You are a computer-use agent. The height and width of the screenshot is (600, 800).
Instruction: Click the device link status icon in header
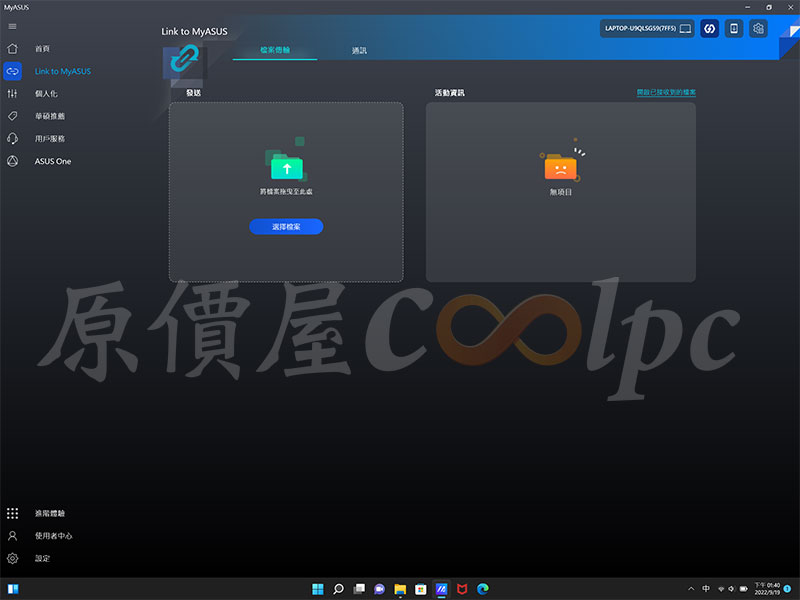(x=709, y=29)
